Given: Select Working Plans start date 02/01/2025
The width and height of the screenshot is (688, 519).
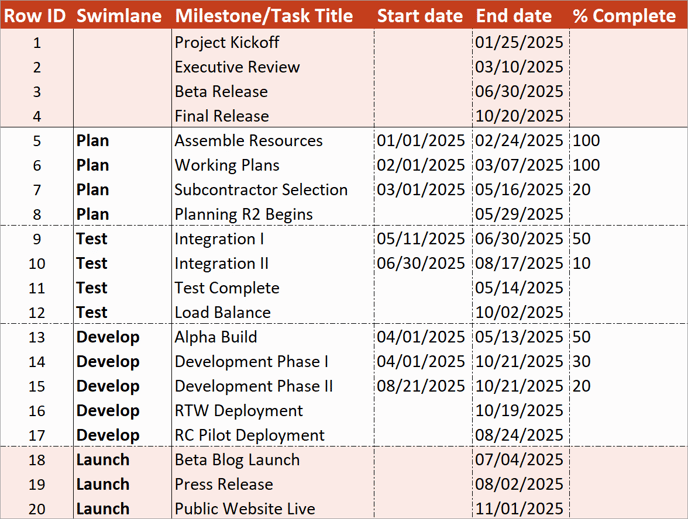Looking at the screenshot, I should [x=421, y=165].
